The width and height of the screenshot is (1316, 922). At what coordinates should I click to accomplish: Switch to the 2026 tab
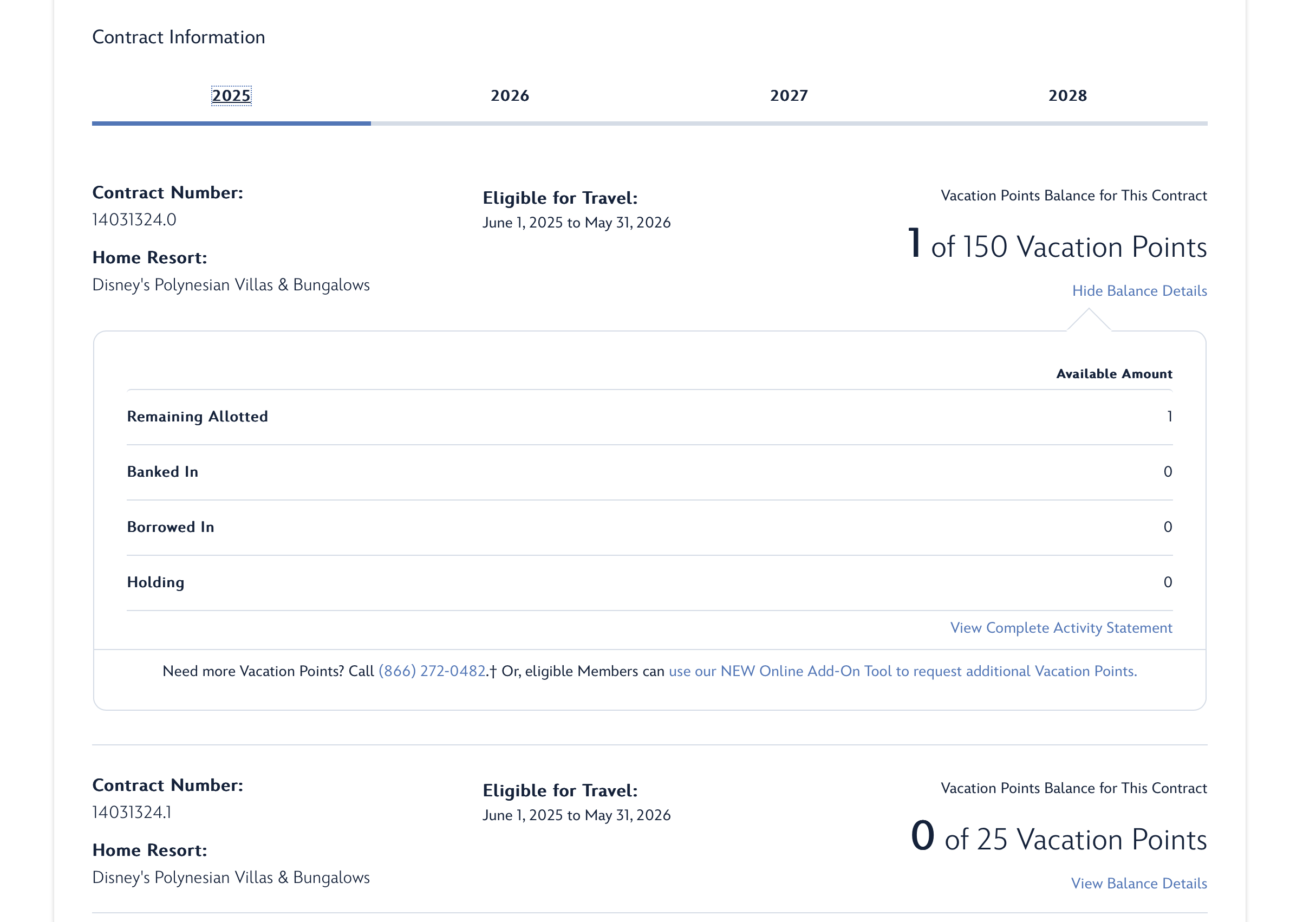pyautogui.click(x=510, y=95)
